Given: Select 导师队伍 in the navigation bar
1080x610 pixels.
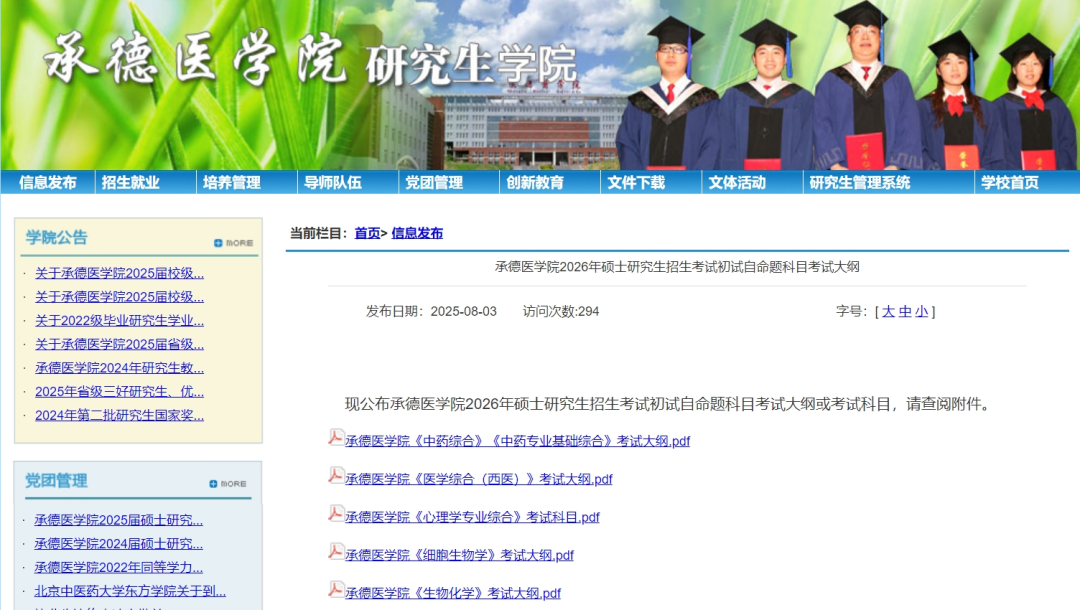Looking at the screenshot, I should [x=333, y=182].
